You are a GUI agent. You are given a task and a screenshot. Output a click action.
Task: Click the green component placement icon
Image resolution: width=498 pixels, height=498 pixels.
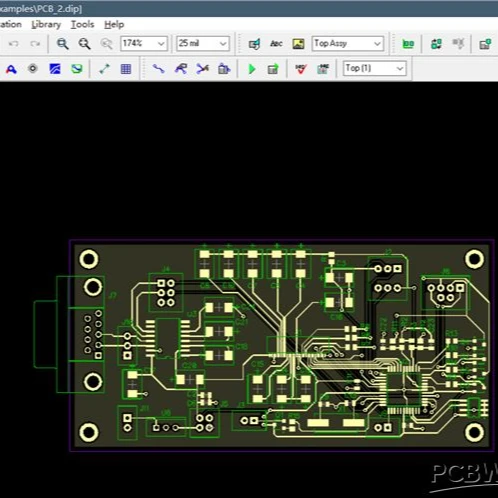point(408,44)
